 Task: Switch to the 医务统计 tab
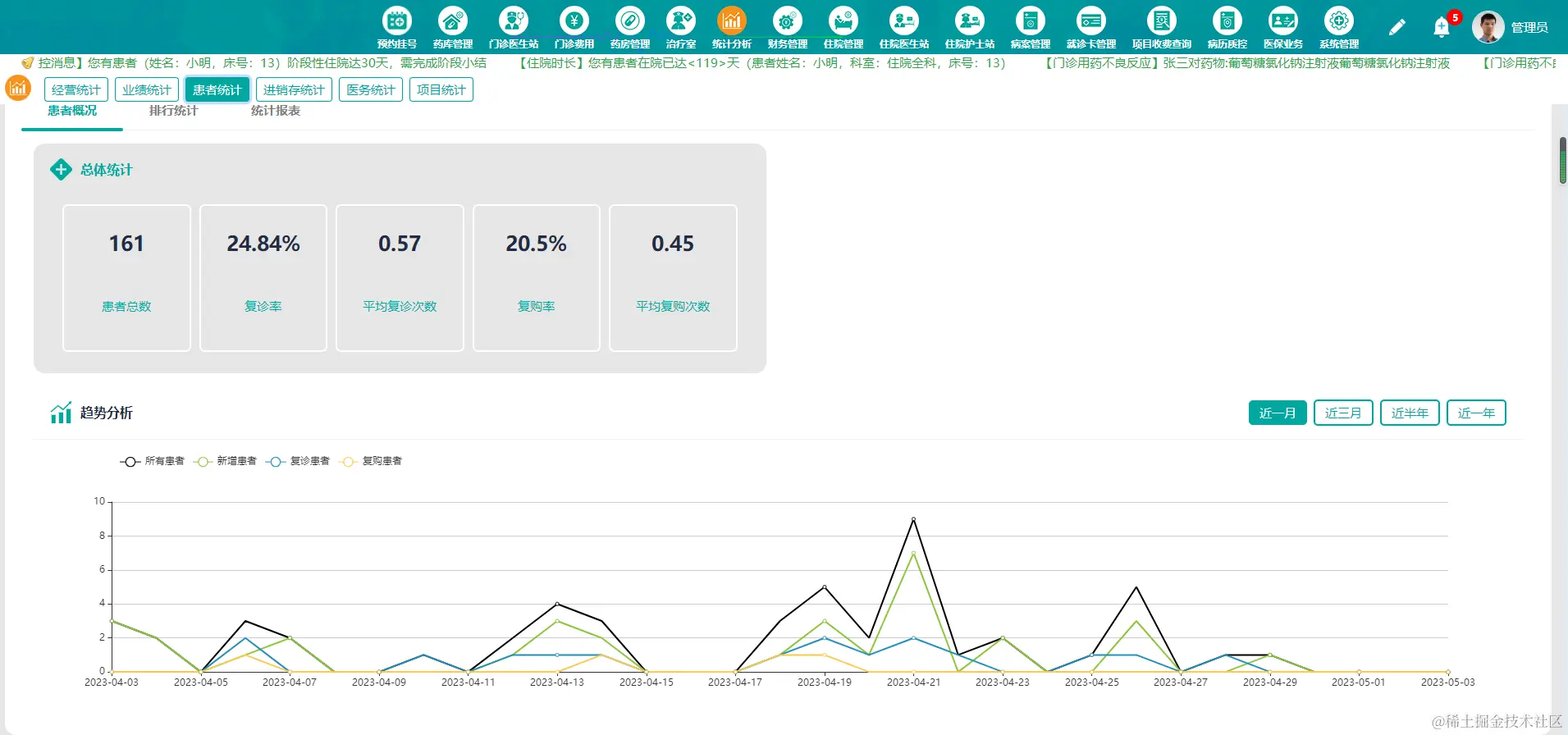tap(371, 89)
